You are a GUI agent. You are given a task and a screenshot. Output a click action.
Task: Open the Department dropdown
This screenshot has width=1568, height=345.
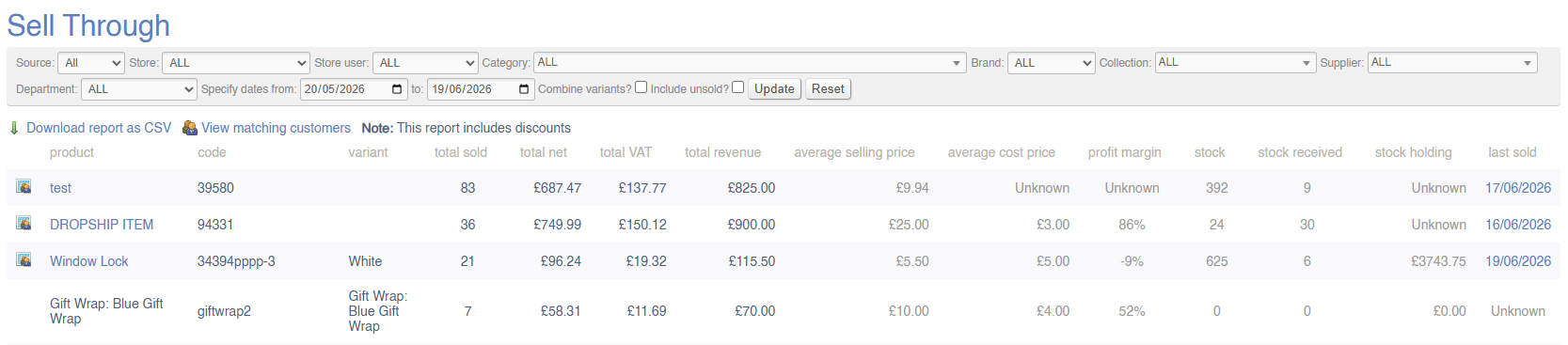pos(139,89)
